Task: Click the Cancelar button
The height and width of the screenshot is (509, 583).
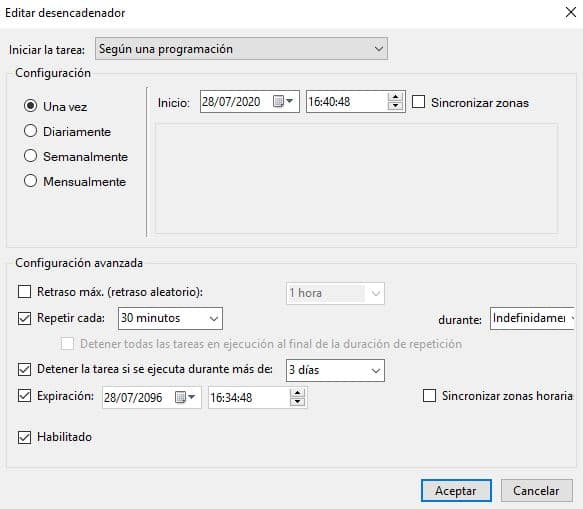Action: coord(537,491)
